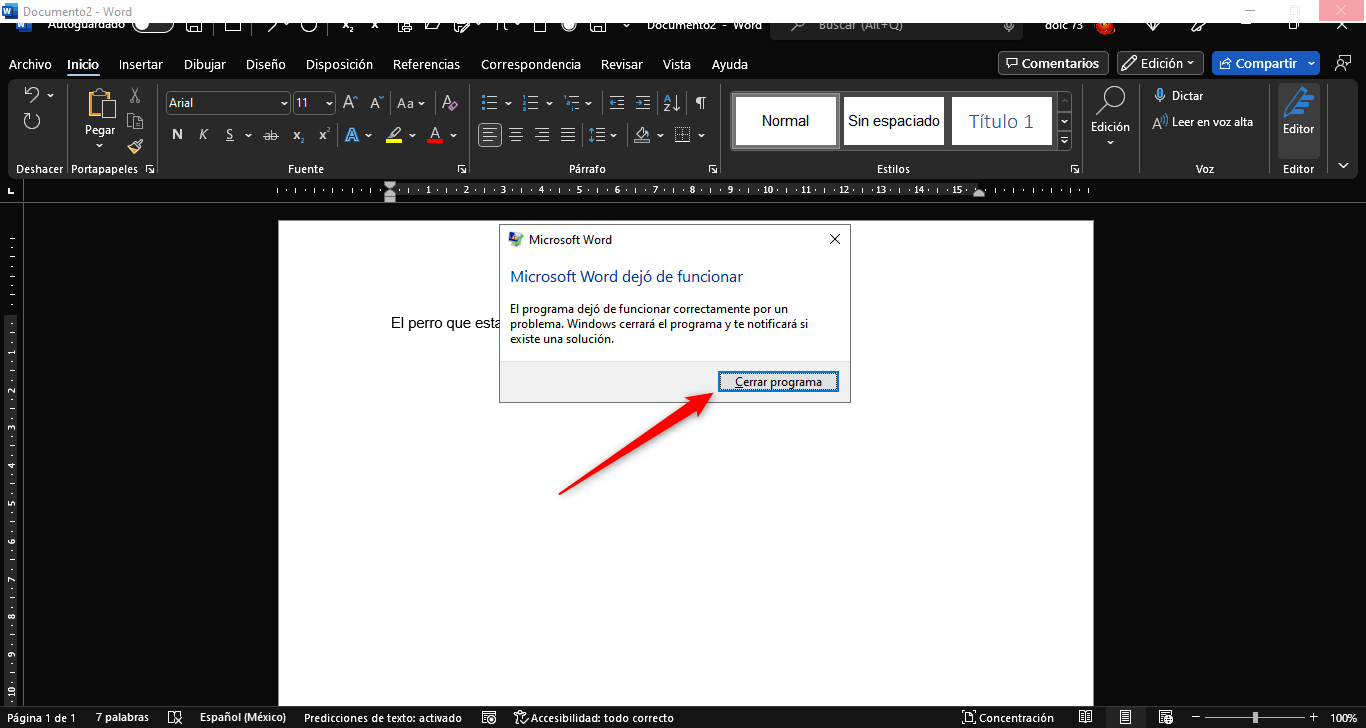
Task: Apply text effects with the blue A icon
Action: pyautogui.click(x=352, y=135)
